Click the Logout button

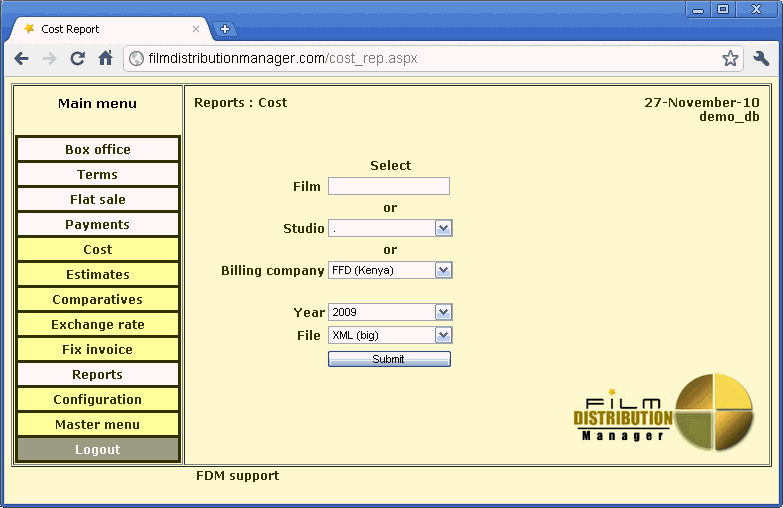(x=98, y=450)
